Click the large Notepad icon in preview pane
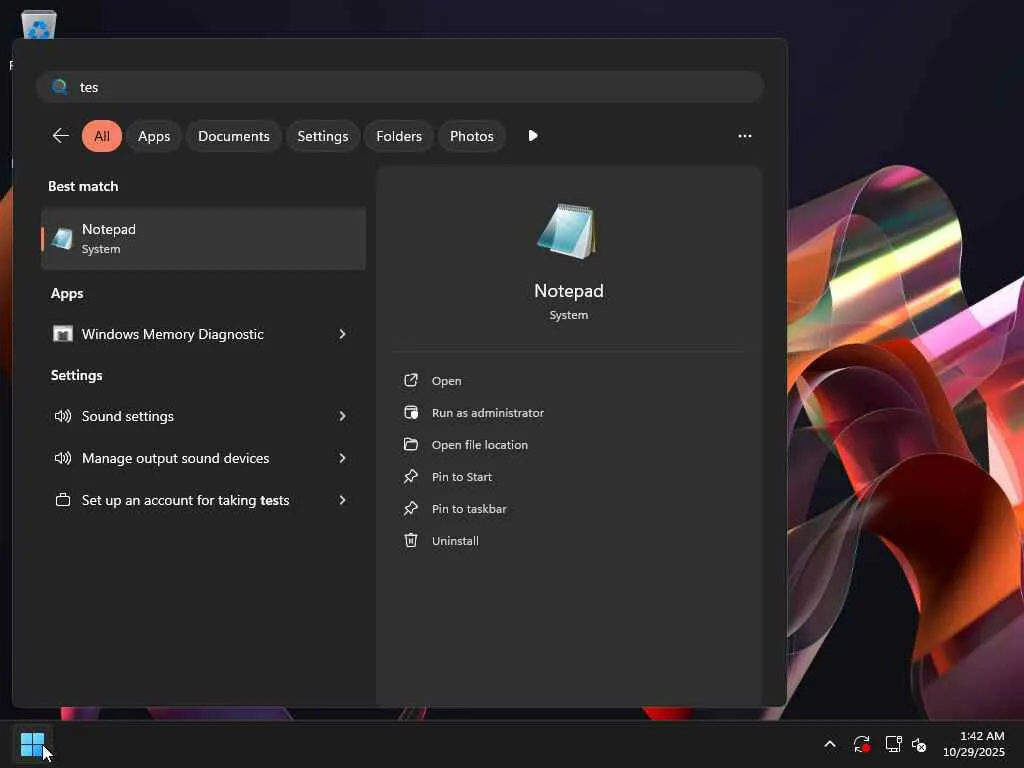This screenshot has width=1024, height=768. coord(567,231)
